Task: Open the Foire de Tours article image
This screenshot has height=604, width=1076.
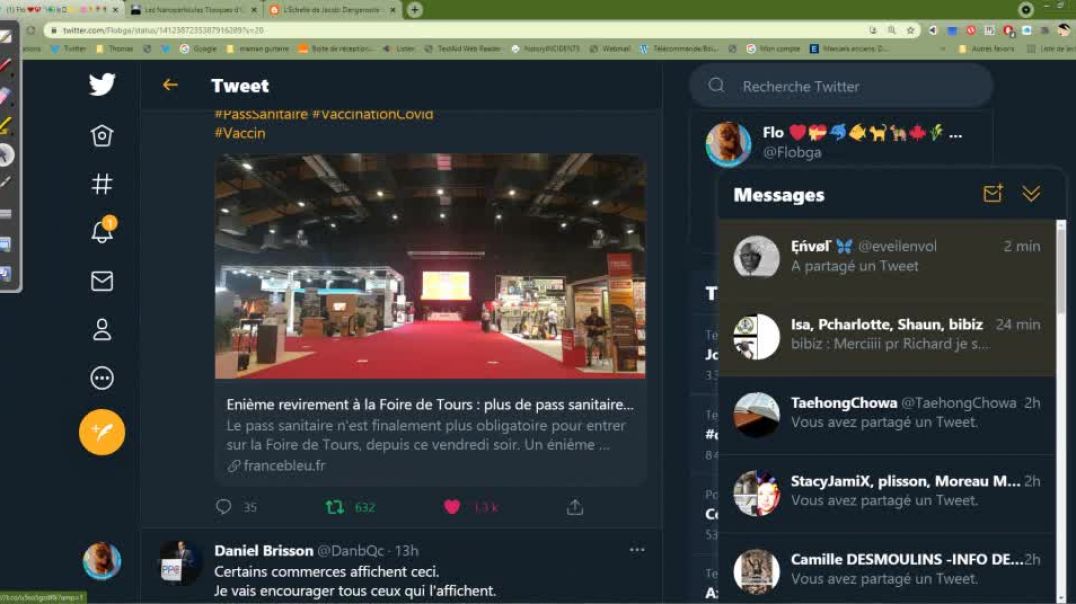Action: coord(430,266)
